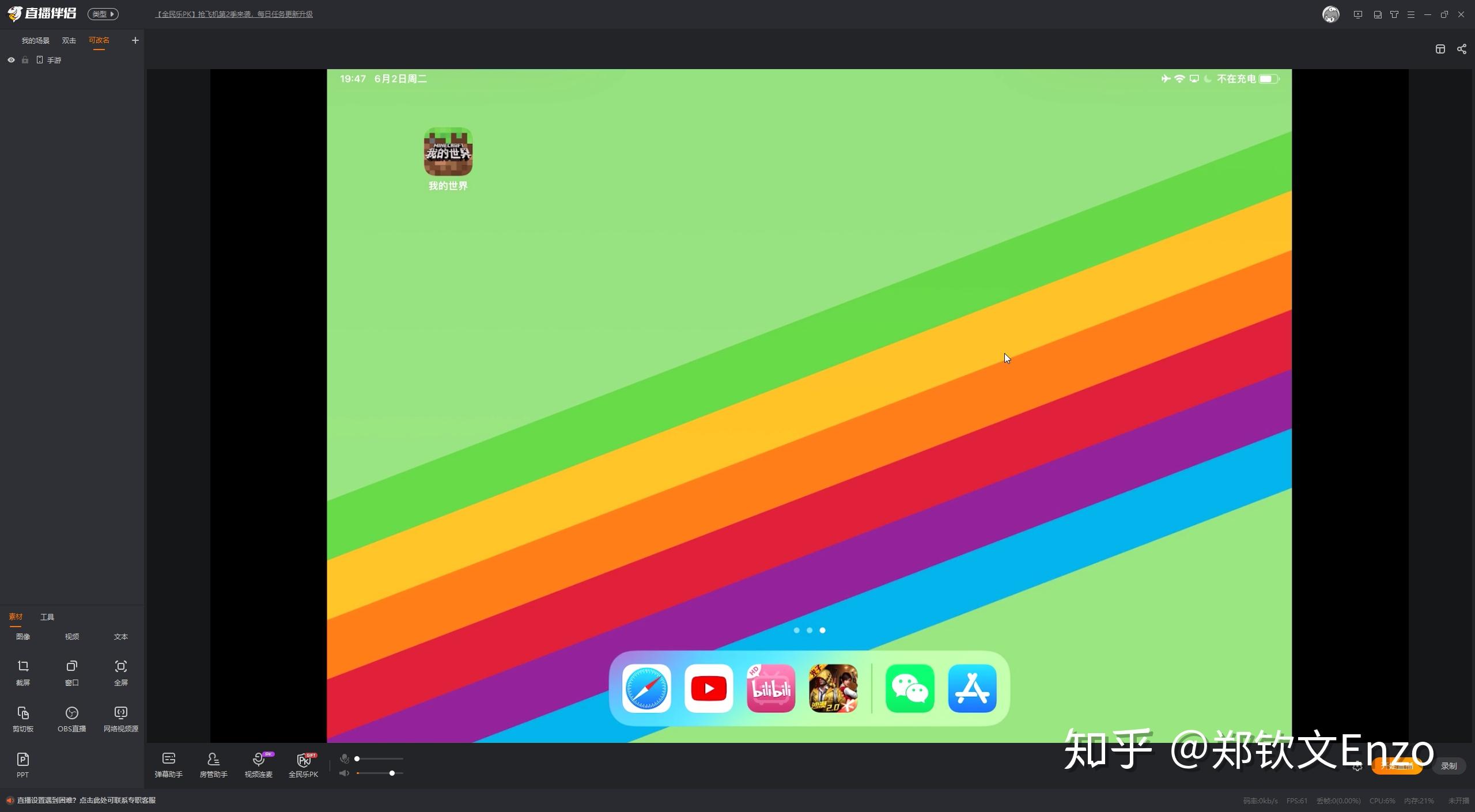The width and height of the screenshot is (1475, 812).
Task: Click the page indicator dots in preview
Action: [810, 630]
